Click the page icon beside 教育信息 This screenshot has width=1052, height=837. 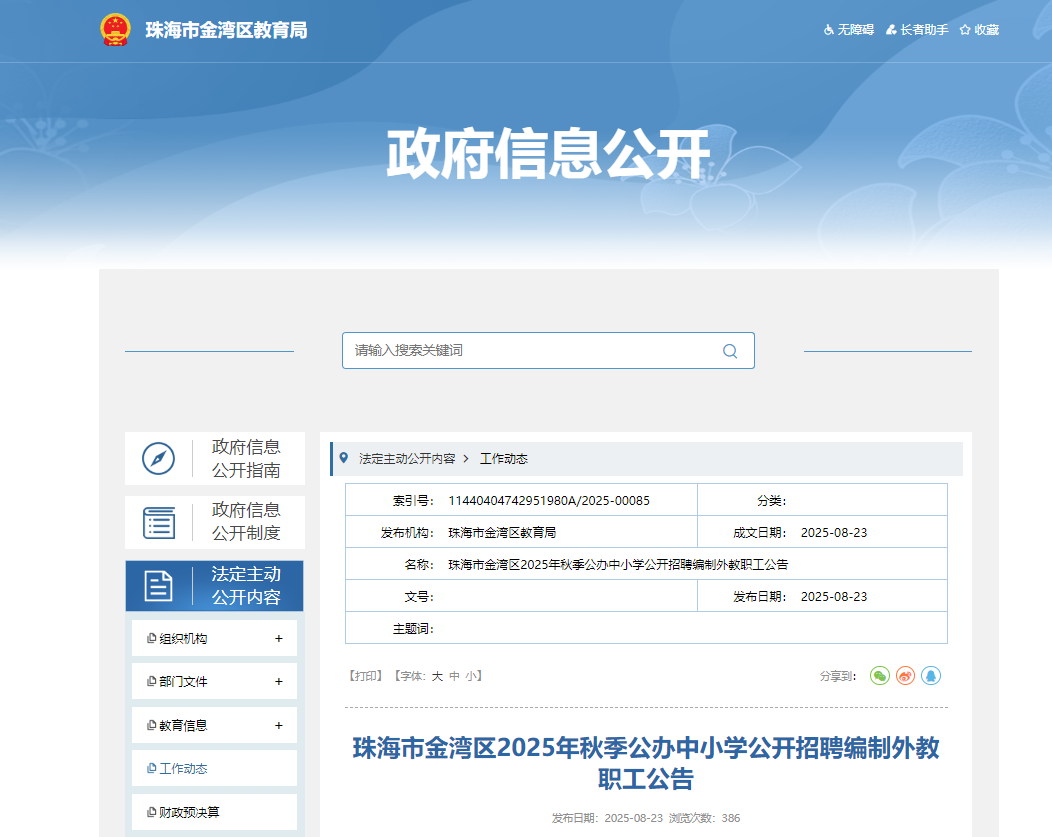[x=152, y=726]
